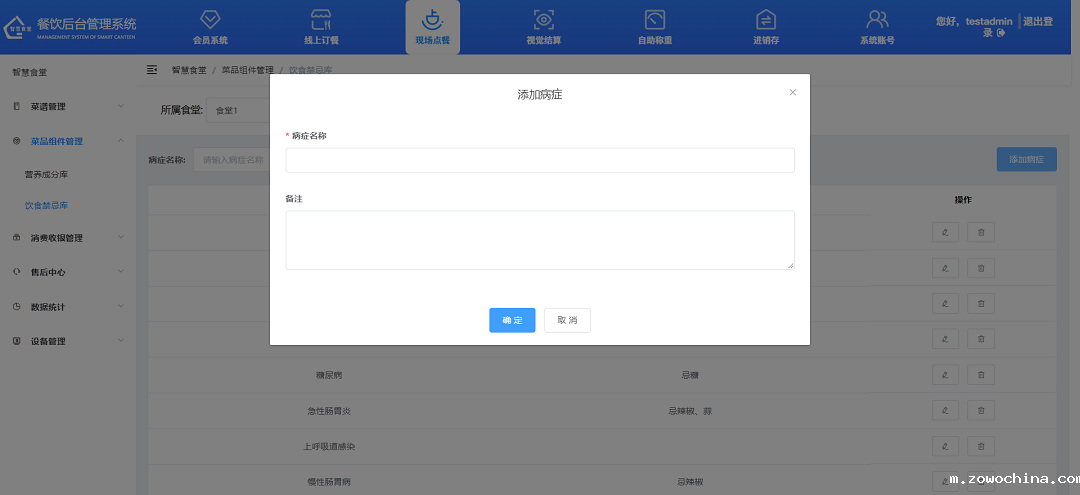Image resolution: width=1080 pixels, height=495 pixels.
Task: Open the 线上订餐 online ordering module
Action: pos(321,27)
